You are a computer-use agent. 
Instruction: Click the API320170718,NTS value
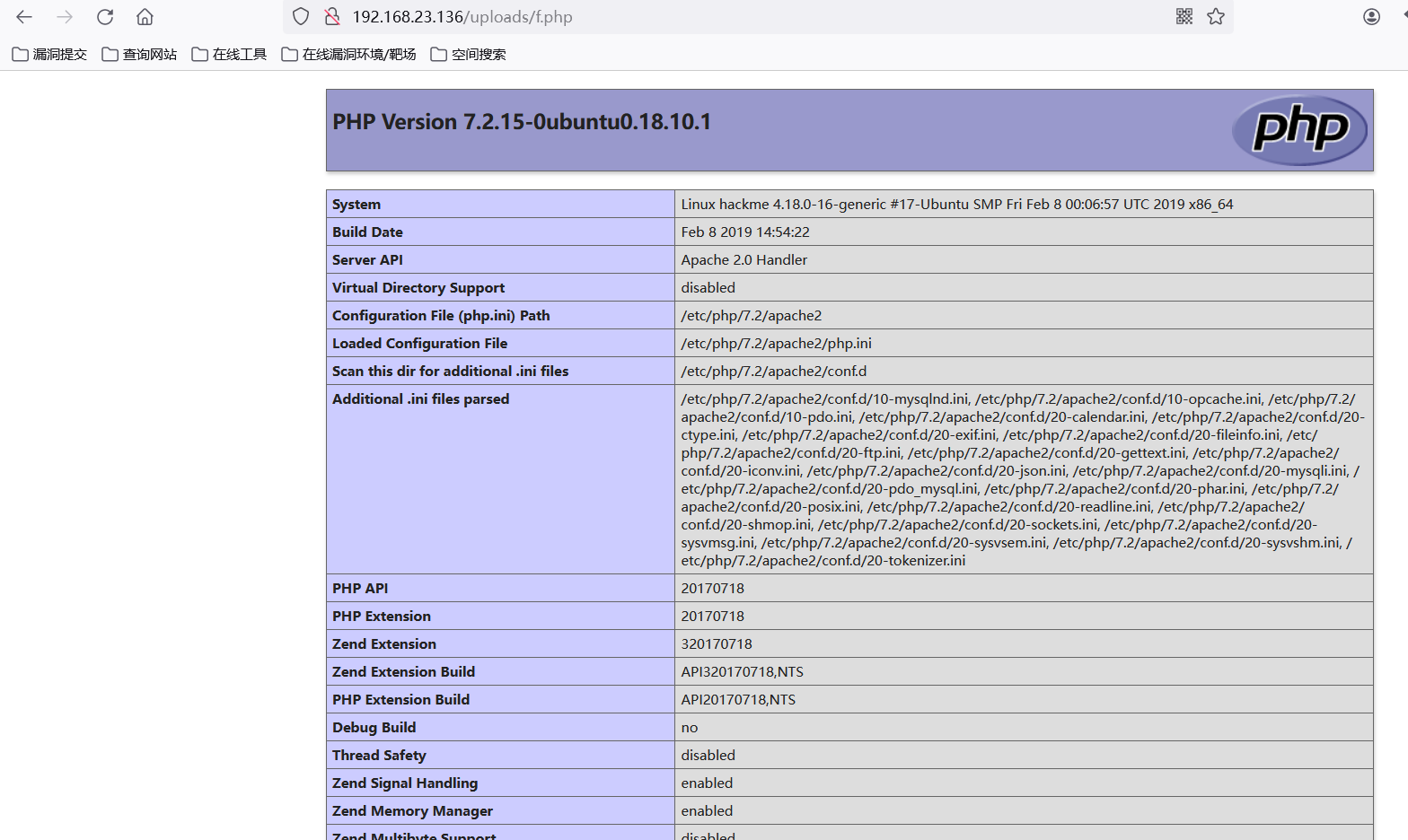coord(742,672)
